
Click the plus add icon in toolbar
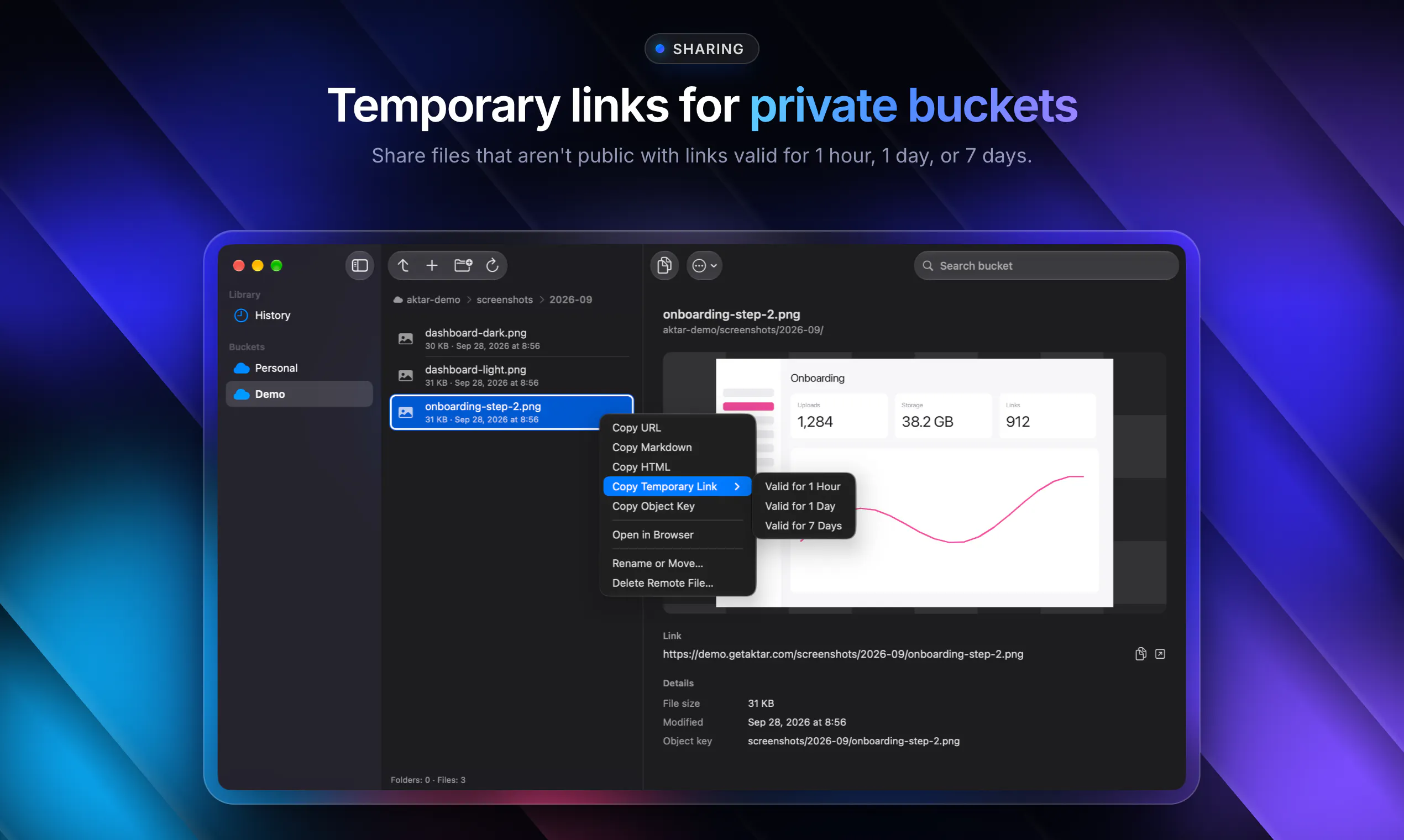(432, 265)
